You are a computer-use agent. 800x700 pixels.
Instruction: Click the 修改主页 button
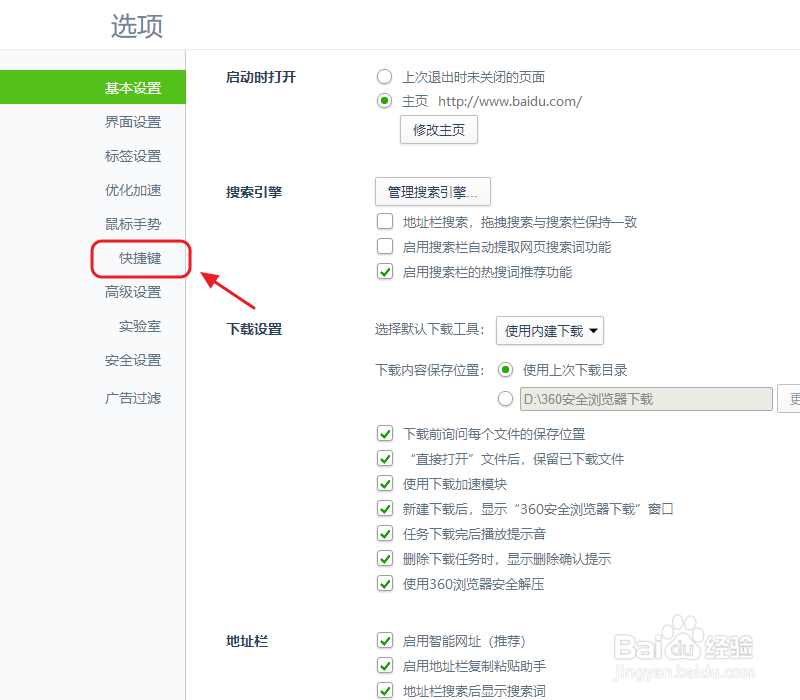pyautogui.click(x=439, y=130)
